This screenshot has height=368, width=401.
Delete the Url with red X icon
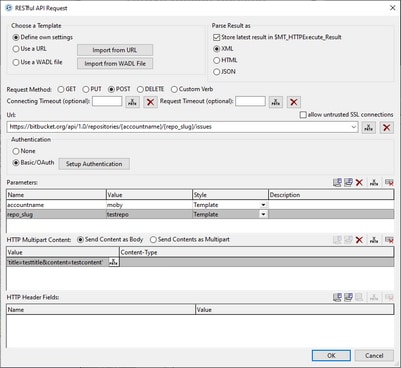click(387, 127)
